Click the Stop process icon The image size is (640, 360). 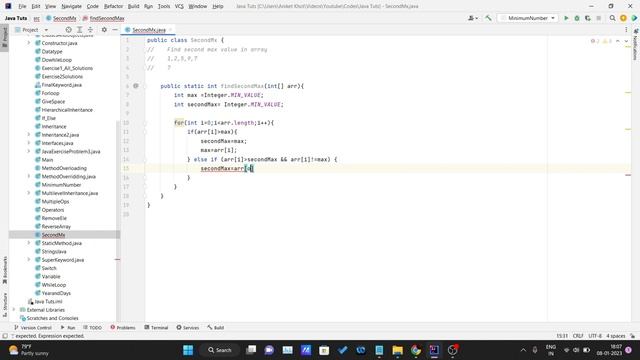[599, 18]
